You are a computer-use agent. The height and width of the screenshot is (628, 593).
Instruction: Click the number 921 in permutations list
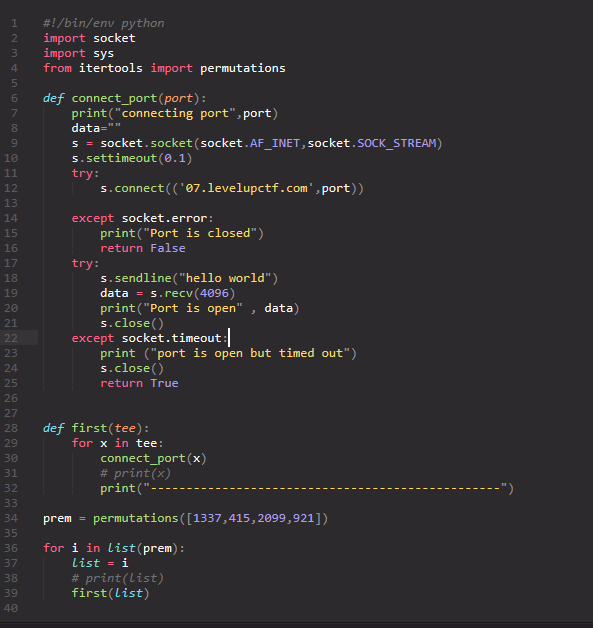[x=304, y=518]
